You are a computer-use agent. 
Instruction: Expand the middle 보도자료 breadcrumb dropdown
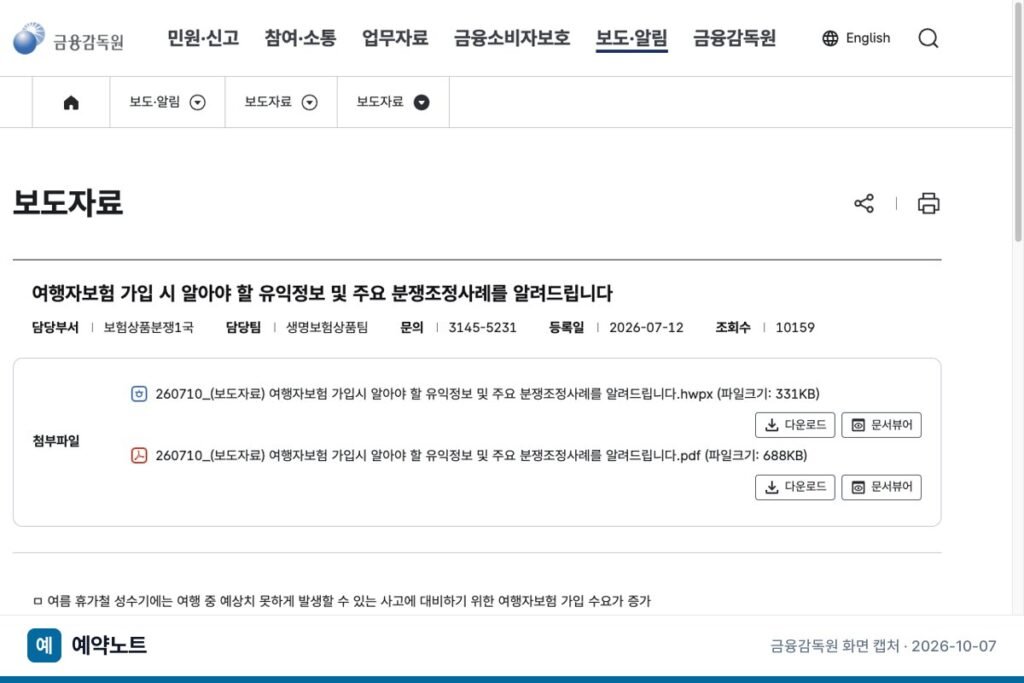[310, 103]
